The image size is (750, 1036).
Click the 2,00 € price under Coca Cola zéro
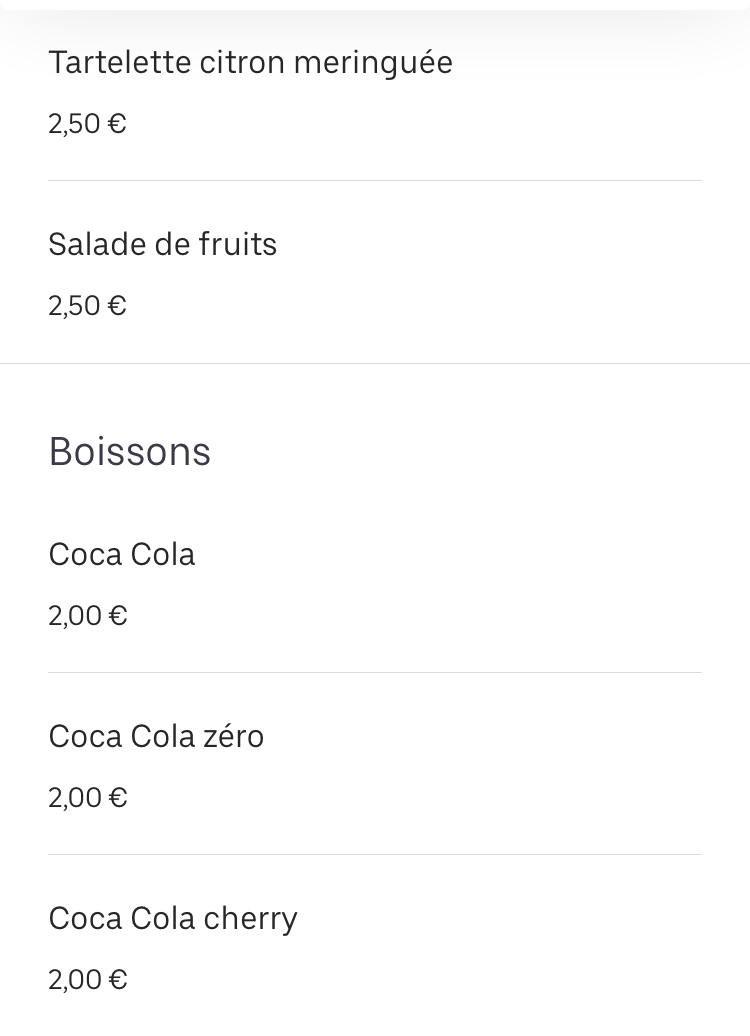(87, 797)
